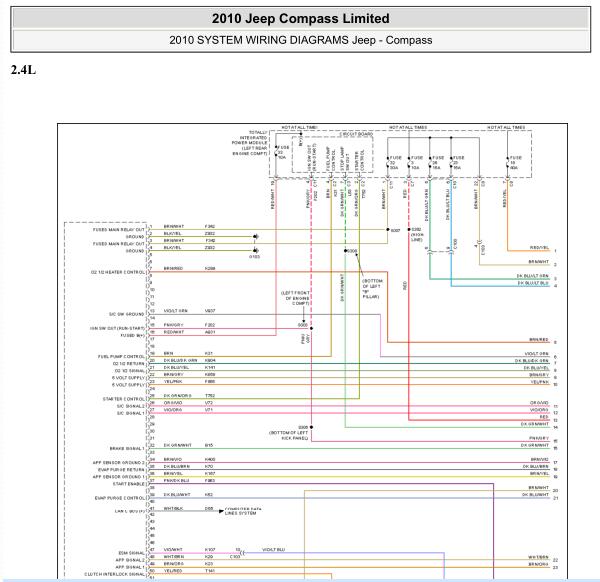Screen dimensions: 600x582
Task: Click the 'APP SENSOR GROUND 2' pin label
Action: [x=119, y=463]
